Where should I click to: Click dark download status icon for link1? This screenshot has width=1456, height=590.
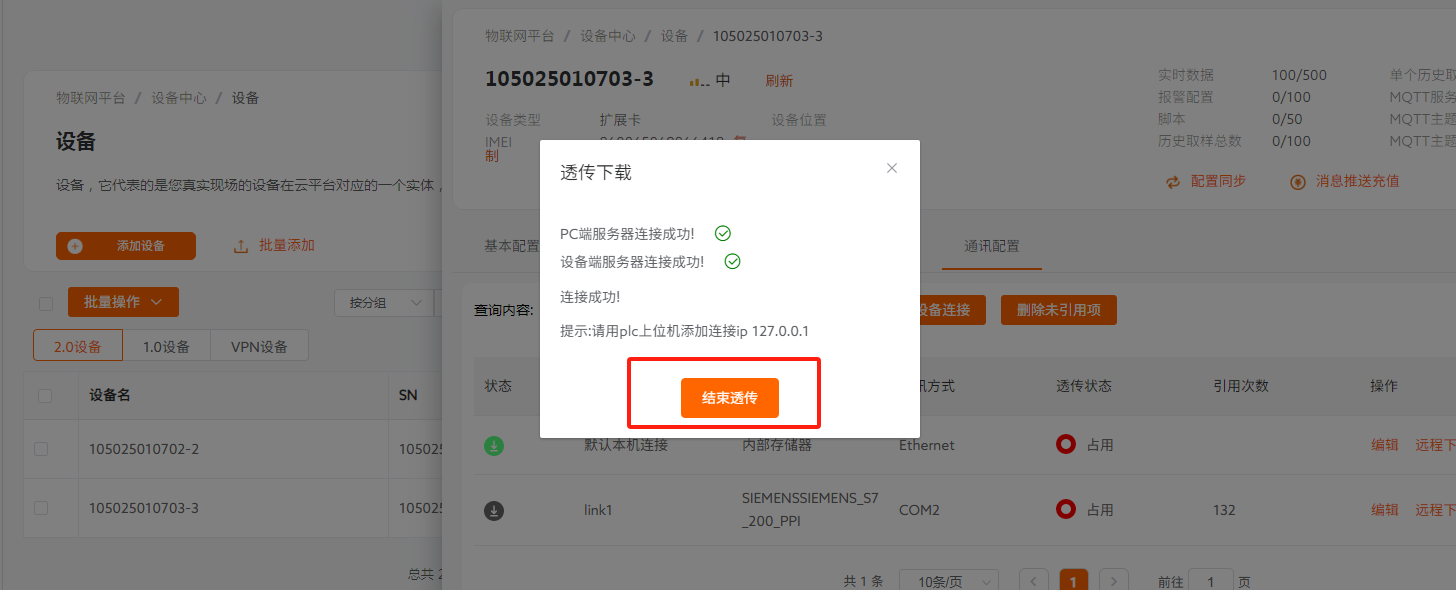point(494,511)
